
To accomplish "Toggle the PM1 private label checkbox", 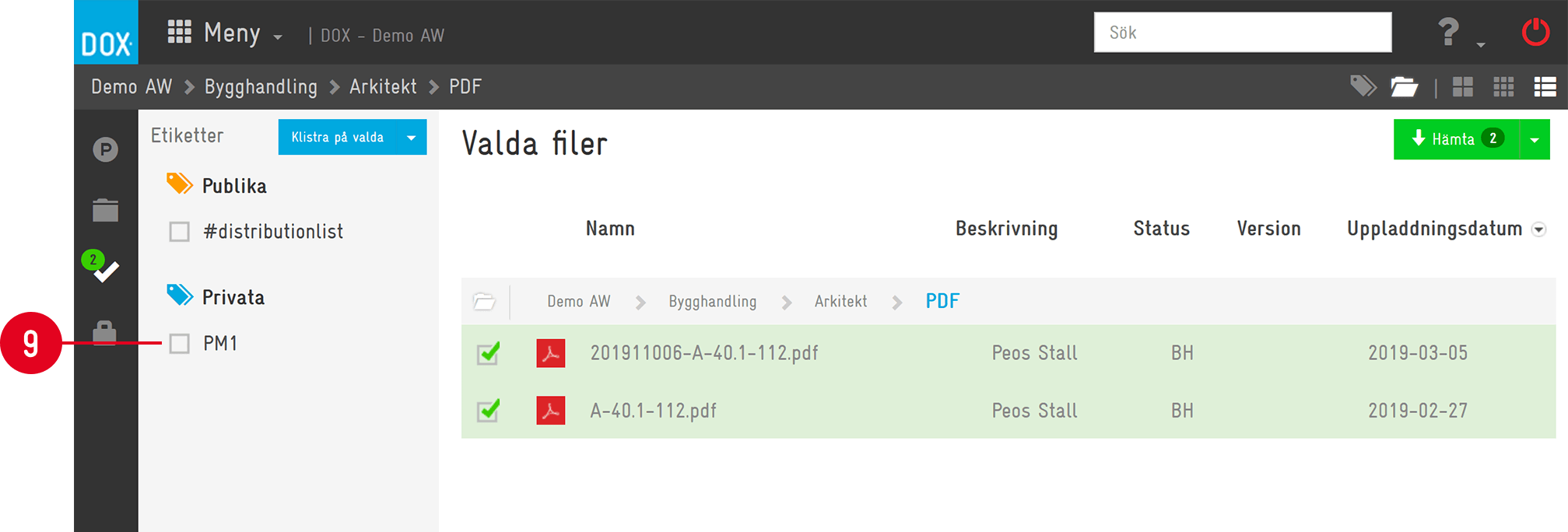I will pyautogui.click(x=180, y=344).
